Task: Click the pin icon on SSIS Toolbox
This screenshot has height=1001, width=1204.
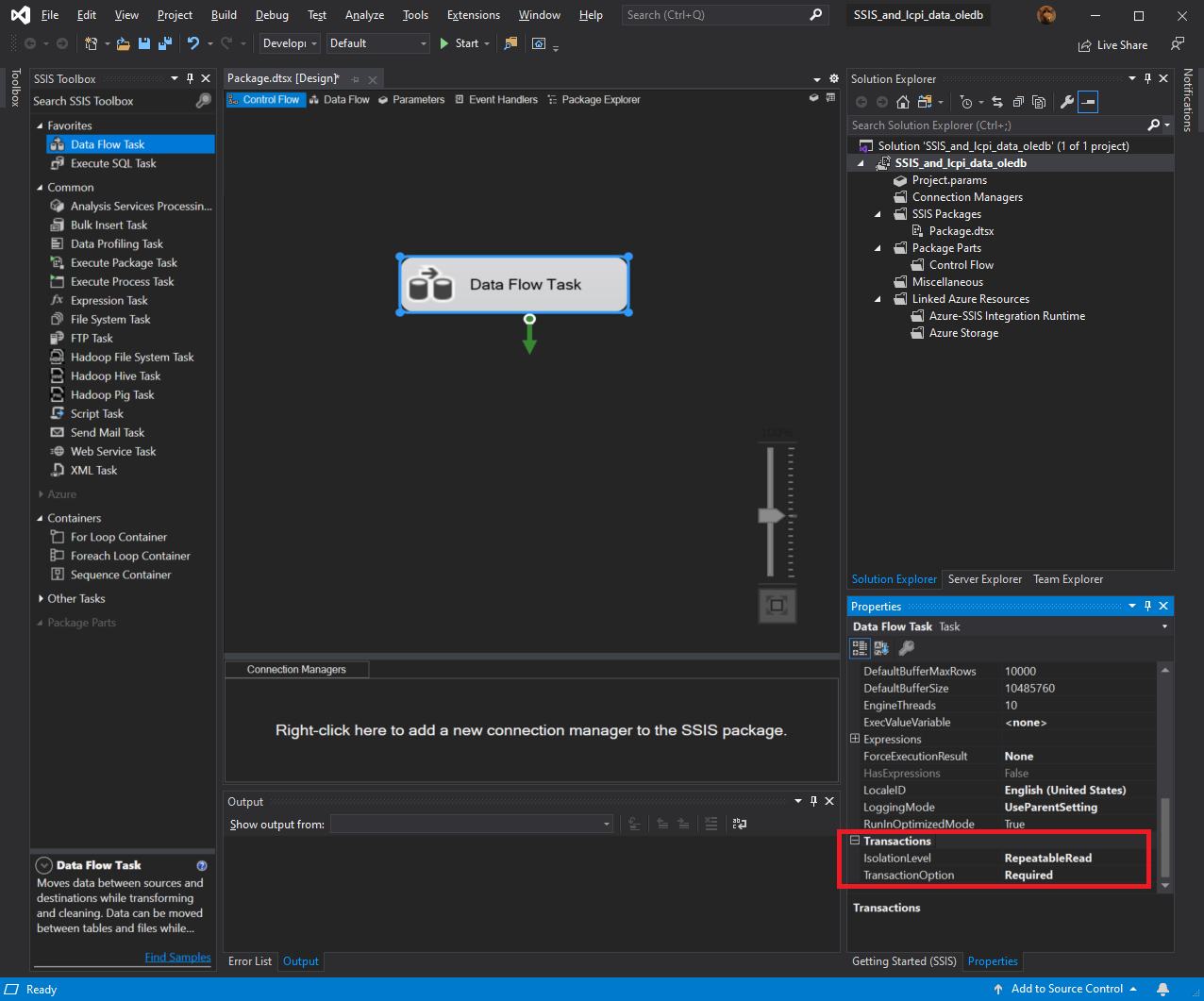Action: 190,79
